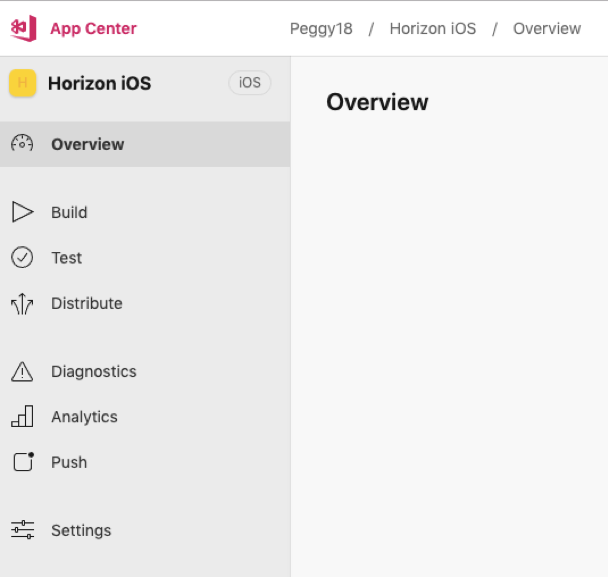The height and width of the screenshot is (577, 608).
Task: Click the Horizon iOS breadcrumb link
Action: (x=433, y=29)
